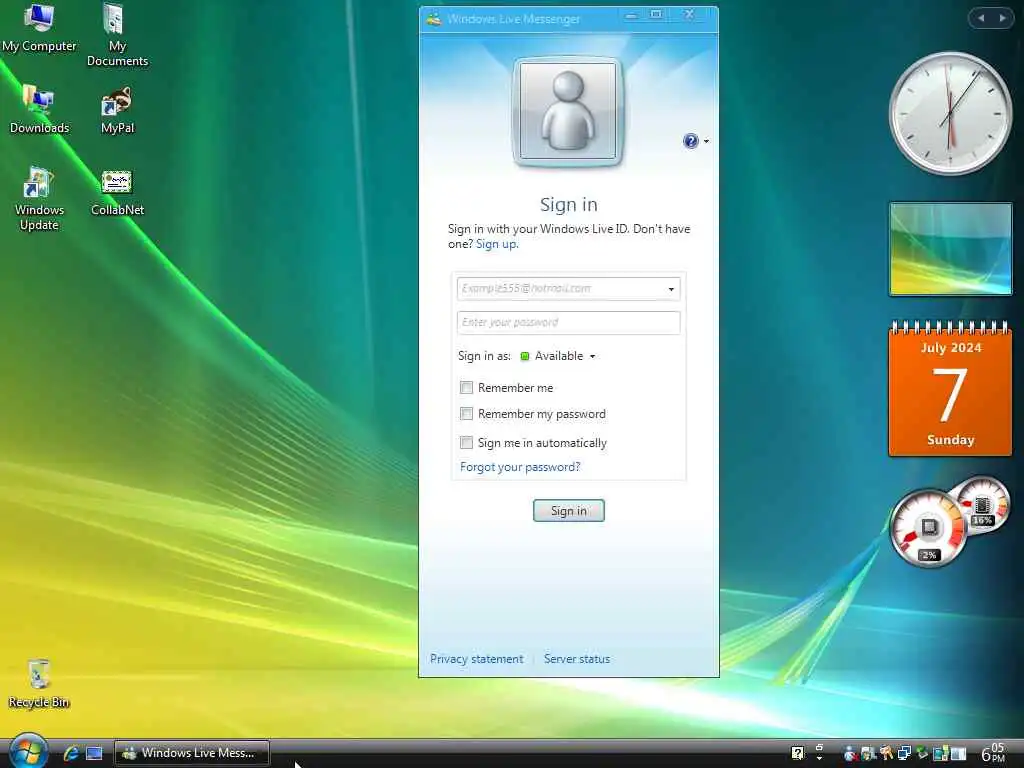
Task: Open the Server status link
Action: [577, 659]
